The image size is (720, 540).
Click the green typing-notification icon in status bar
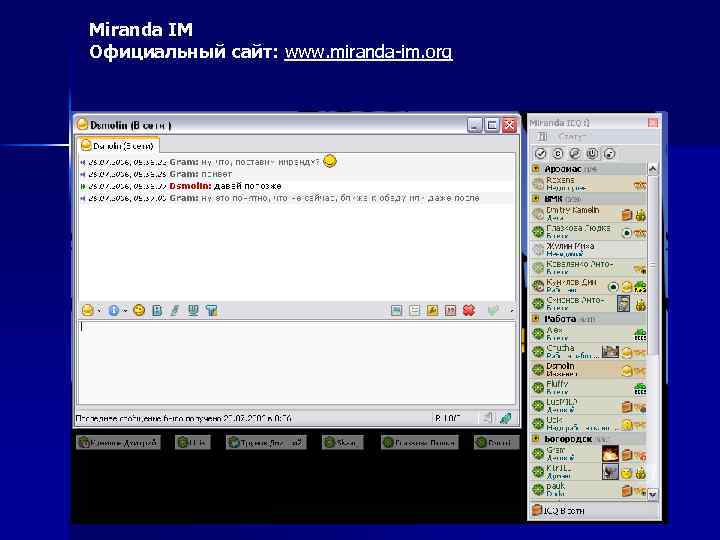(x=506, y=418)
